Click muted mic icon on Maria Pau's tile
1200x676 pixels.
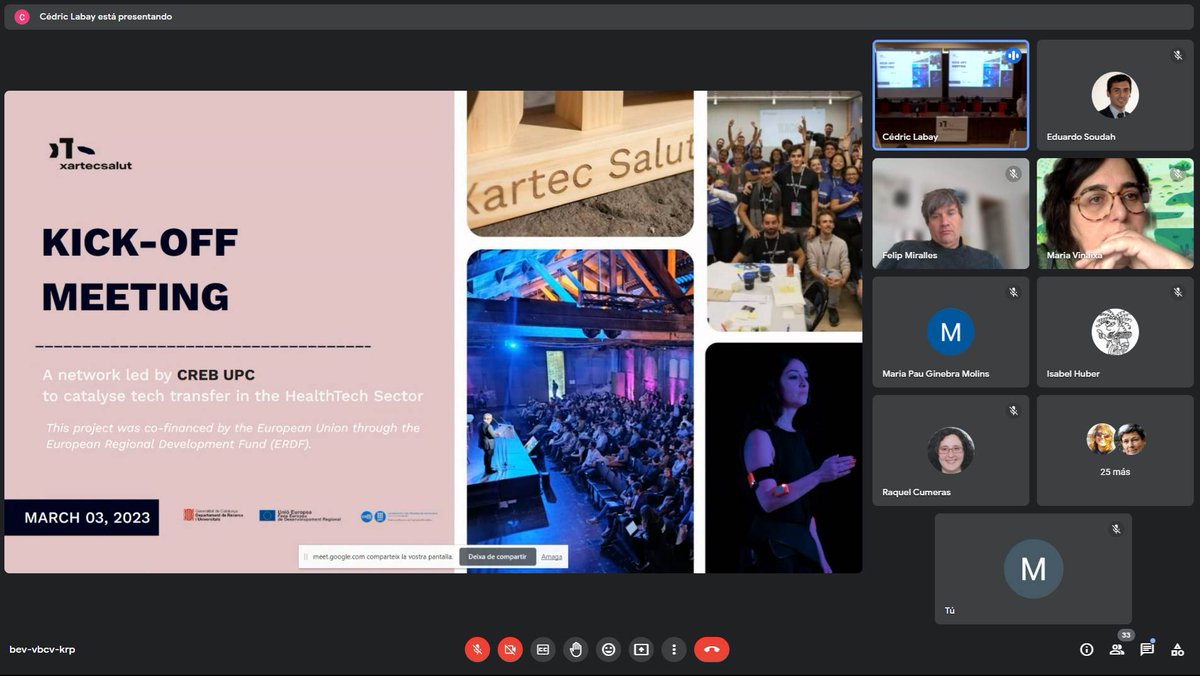pos(1013,292)
